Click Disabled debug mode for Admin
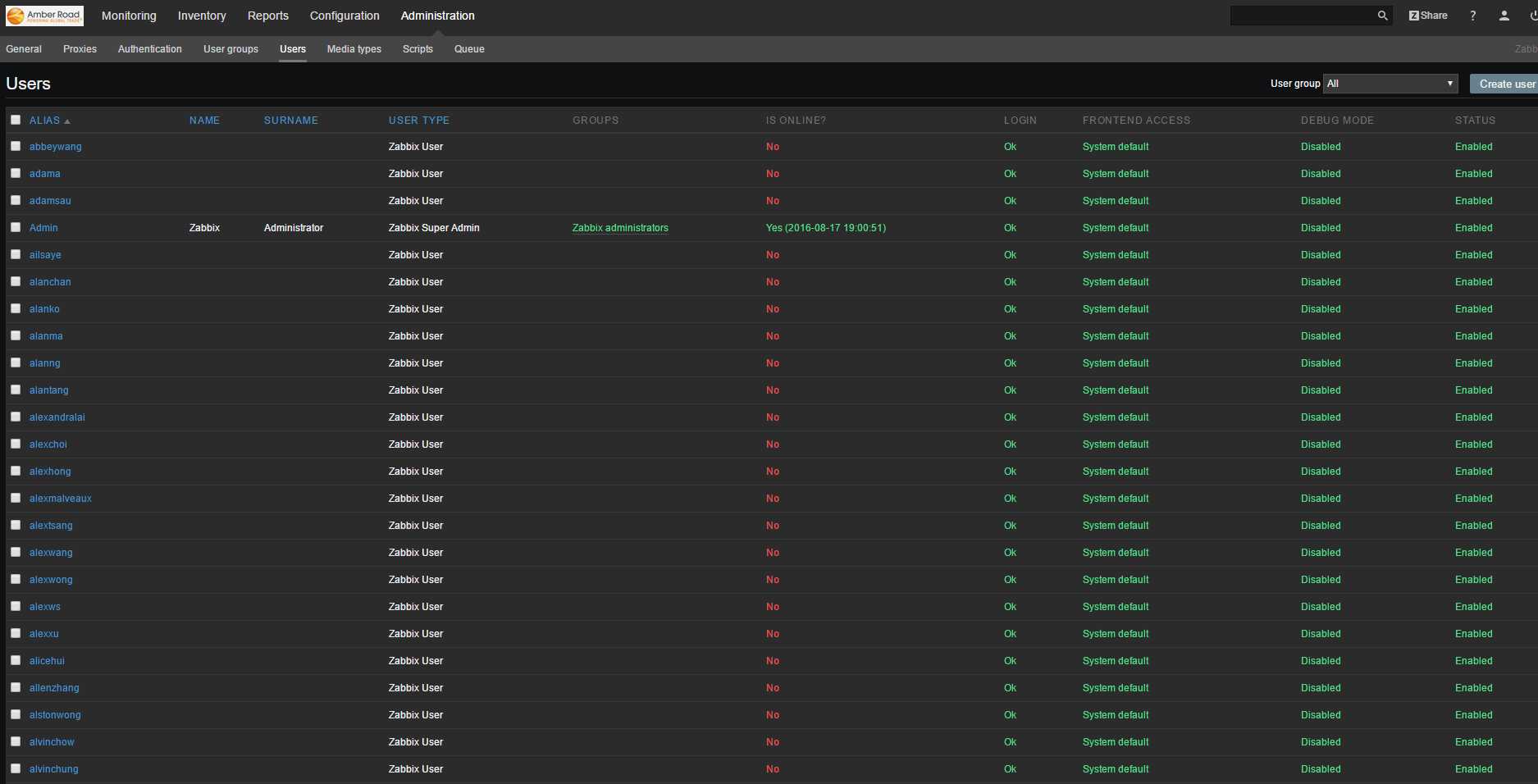 click(1321, 228)
